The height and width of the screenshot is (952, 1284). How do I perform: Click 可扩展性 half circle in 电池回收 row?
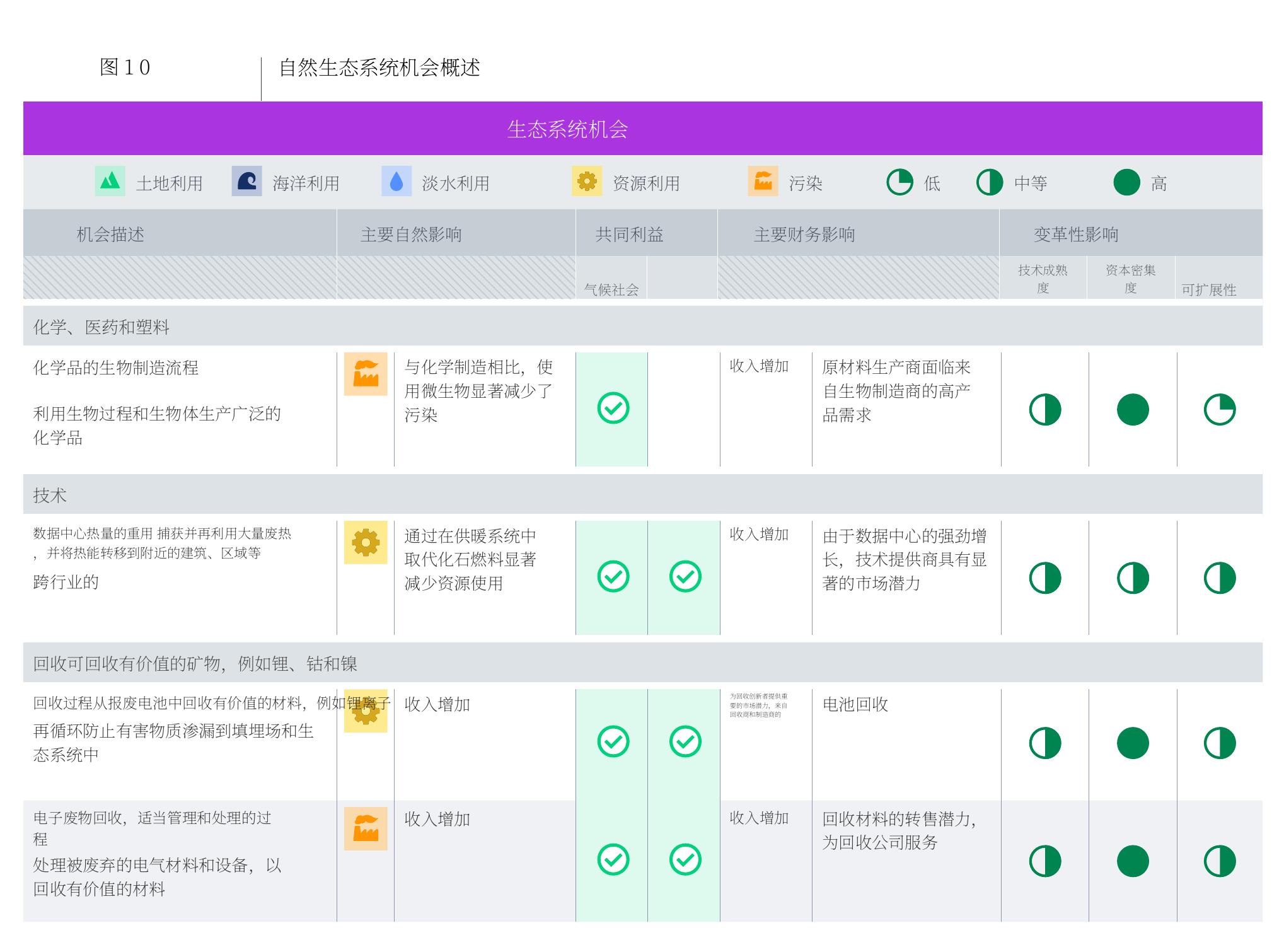coord(1219,743)
